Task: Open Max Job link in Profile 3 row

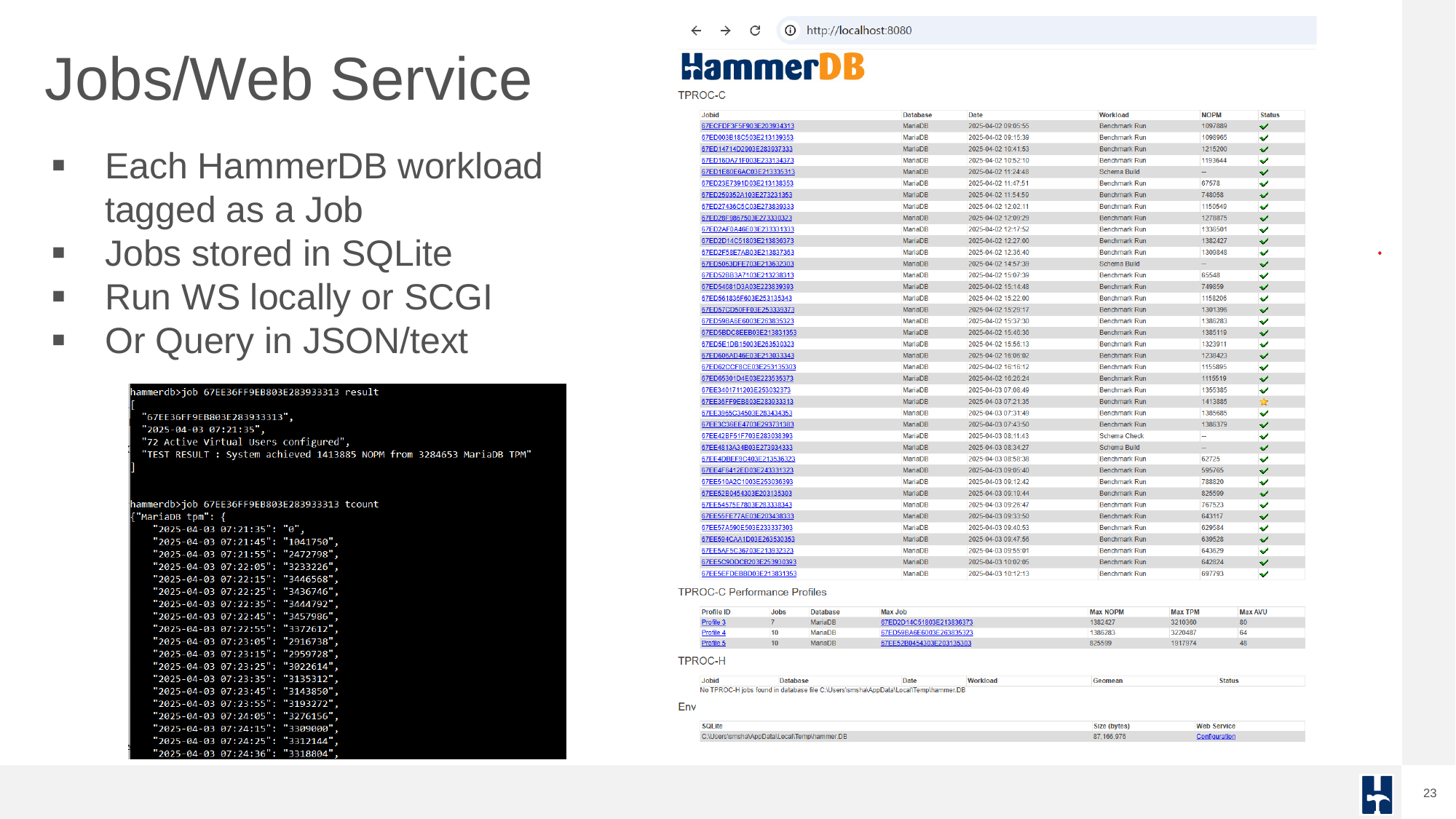Action: coord(927,622)
